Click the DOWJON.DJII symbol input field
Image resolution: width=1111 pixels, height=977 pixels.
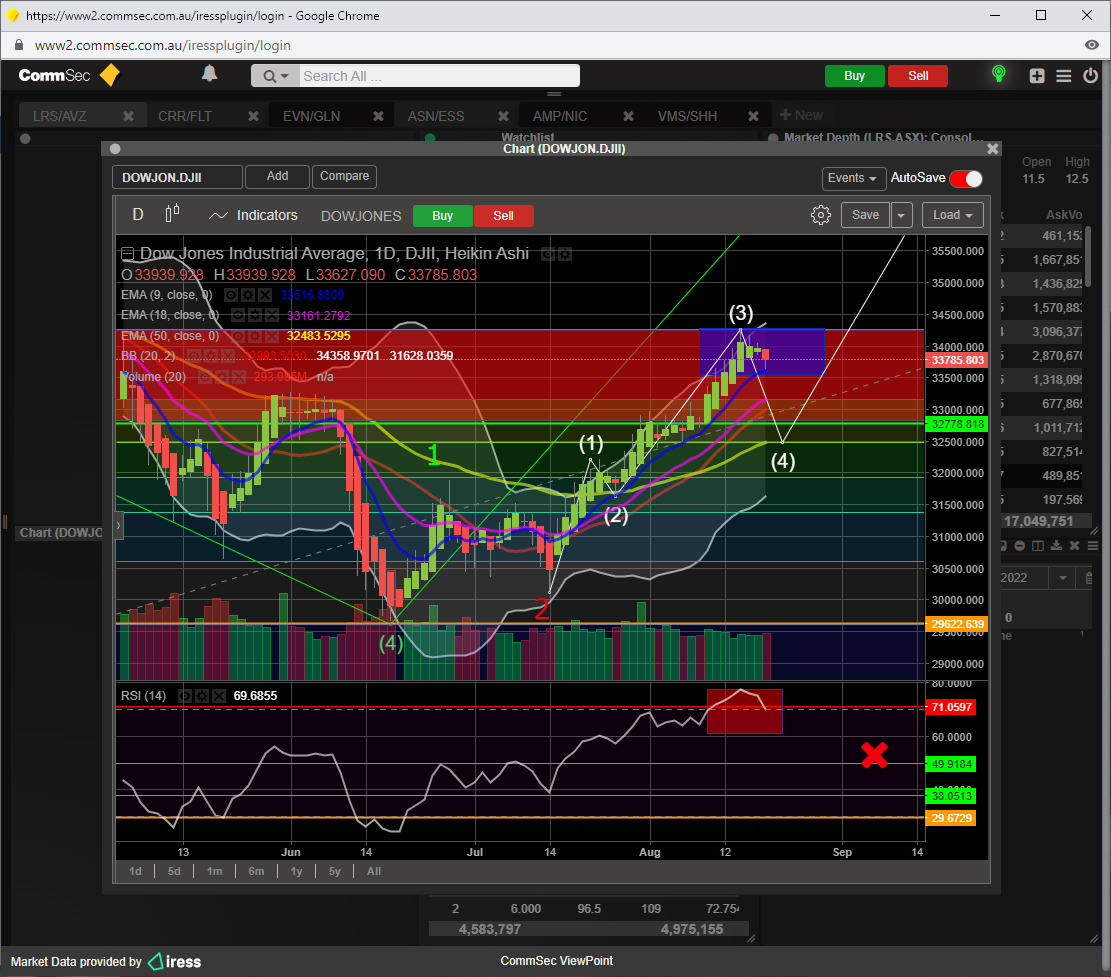tap(177, 178)
